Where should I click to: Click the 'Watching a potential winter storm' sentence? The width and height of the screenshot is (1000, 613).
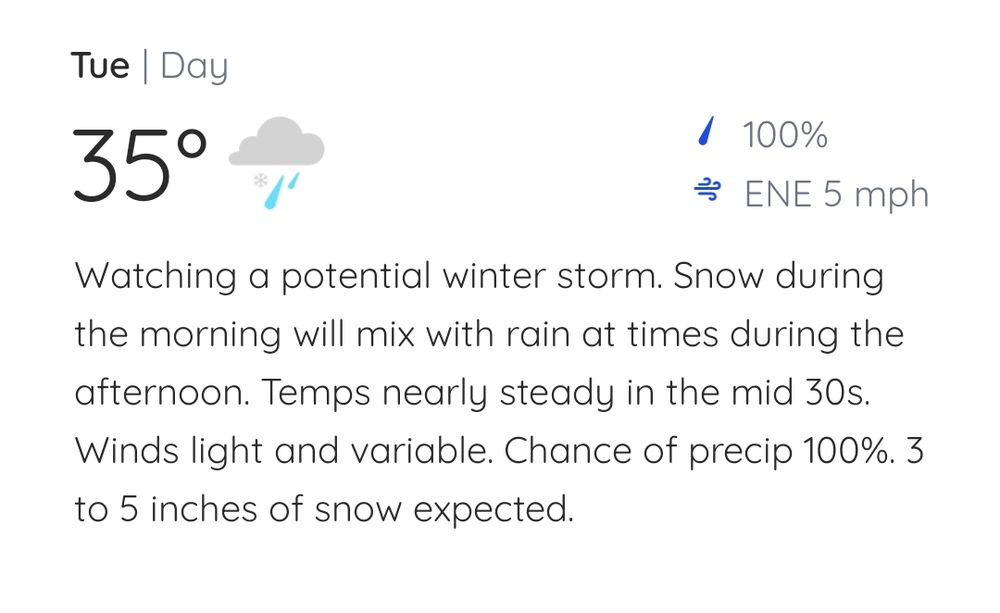tap(367, 275)
